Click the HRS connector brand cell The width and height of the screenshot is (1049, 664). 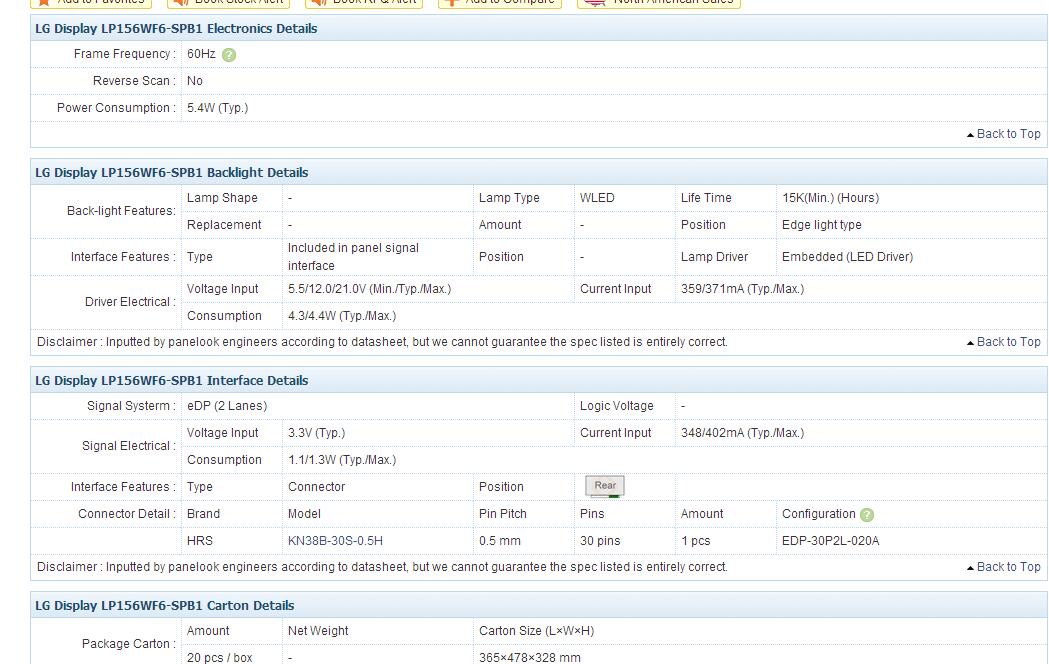click(199, 540)
